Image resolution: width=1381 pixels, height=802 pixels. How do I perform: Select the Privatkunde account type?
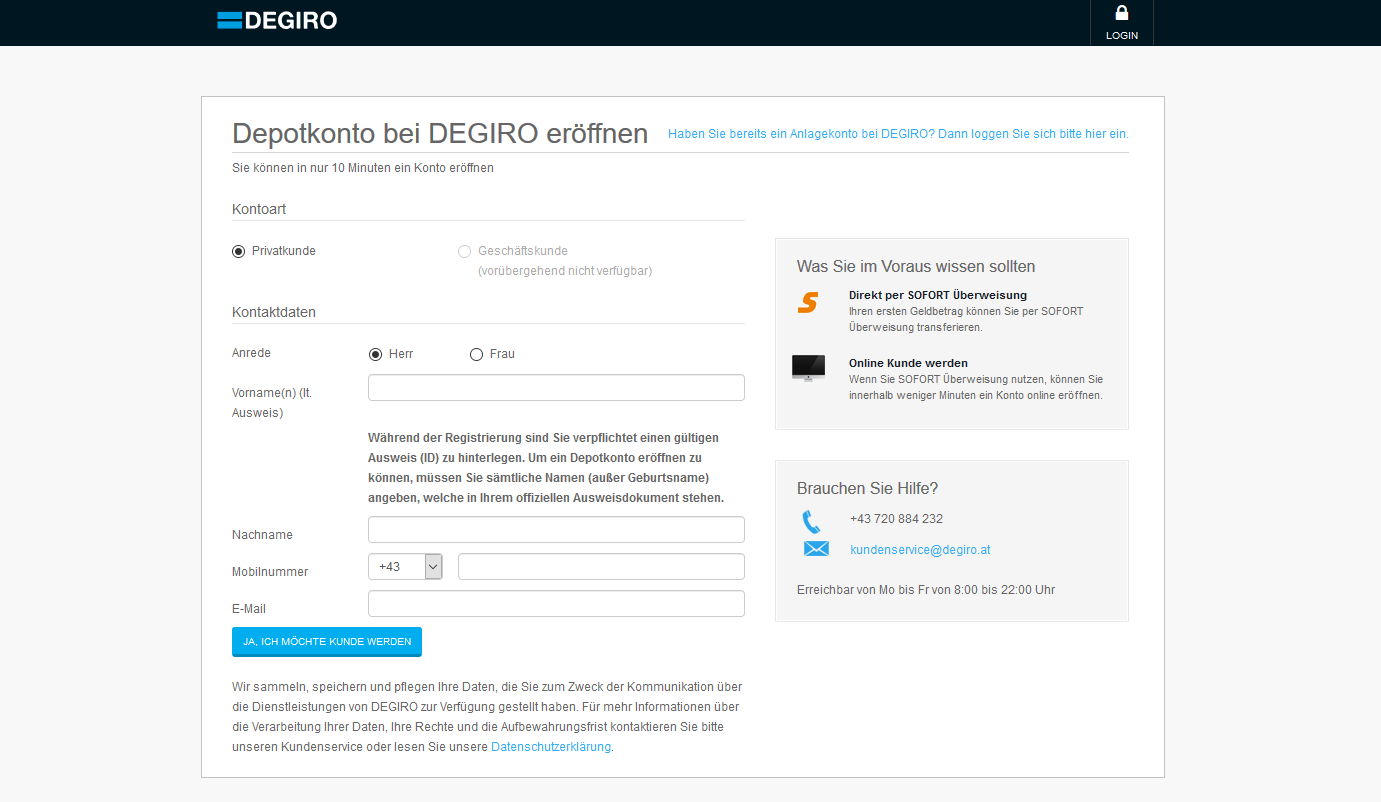pos(238,251)
